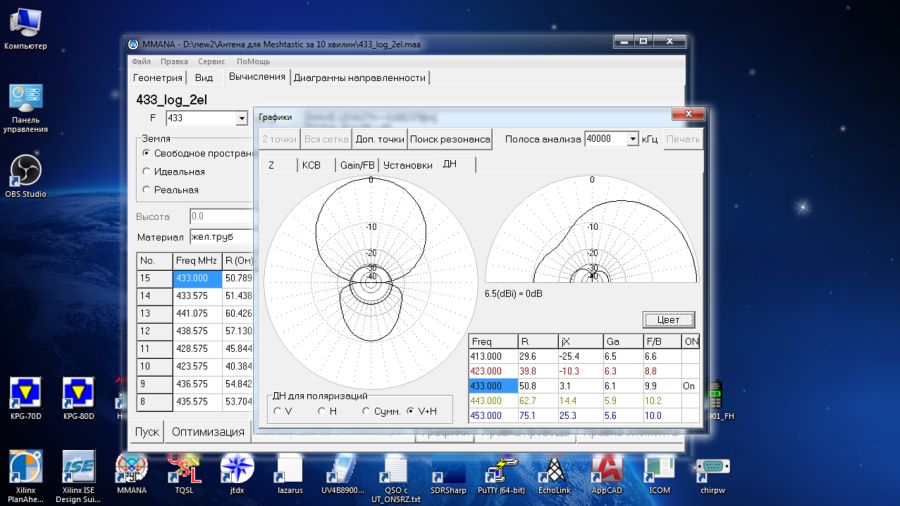The width and height of the screenshot is (900, 506).
Task: Open the F frequency dropdown arrow
Action: [x=241, y=118]
